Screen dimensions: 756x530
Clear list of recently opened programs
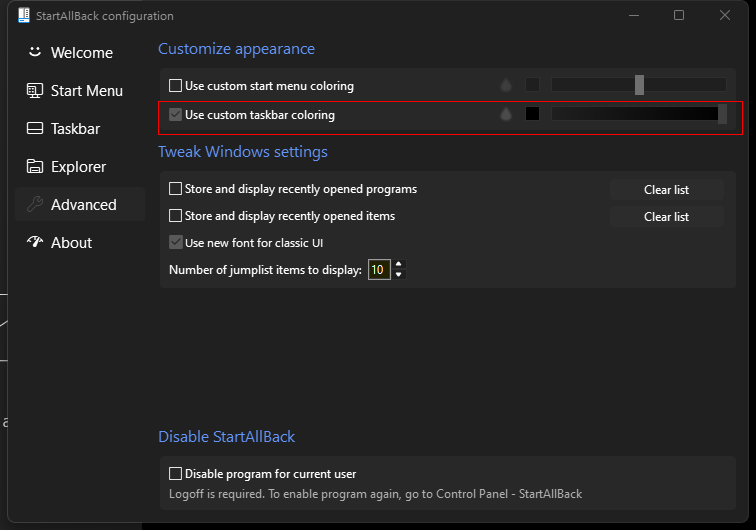click(666, 190)
